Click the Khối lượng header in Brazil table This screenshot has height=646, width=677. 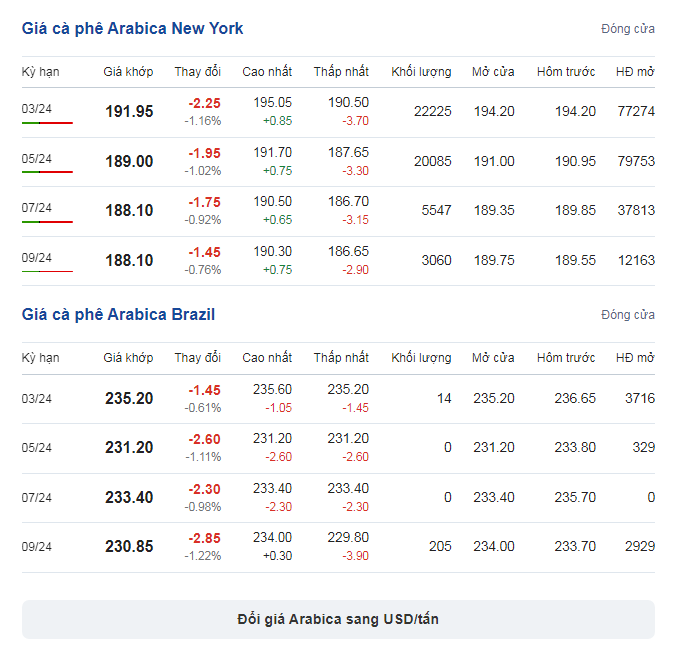[x=421, y=358]
